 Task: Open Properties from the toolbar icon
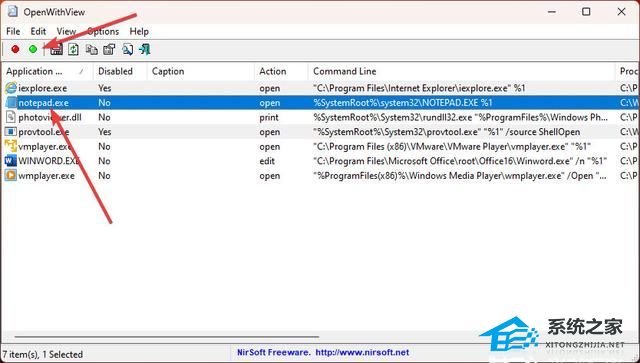(109, 49)
